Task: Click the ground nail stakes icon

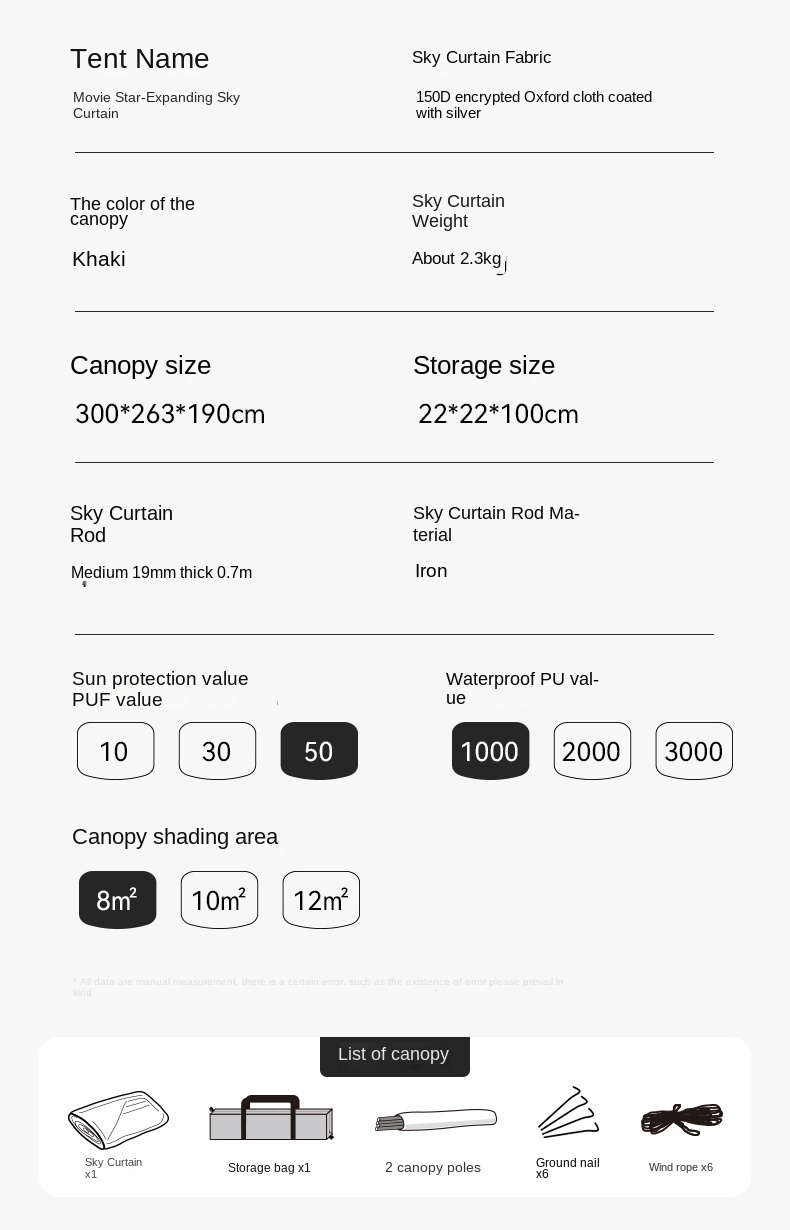Action: tap(568, 1113)
